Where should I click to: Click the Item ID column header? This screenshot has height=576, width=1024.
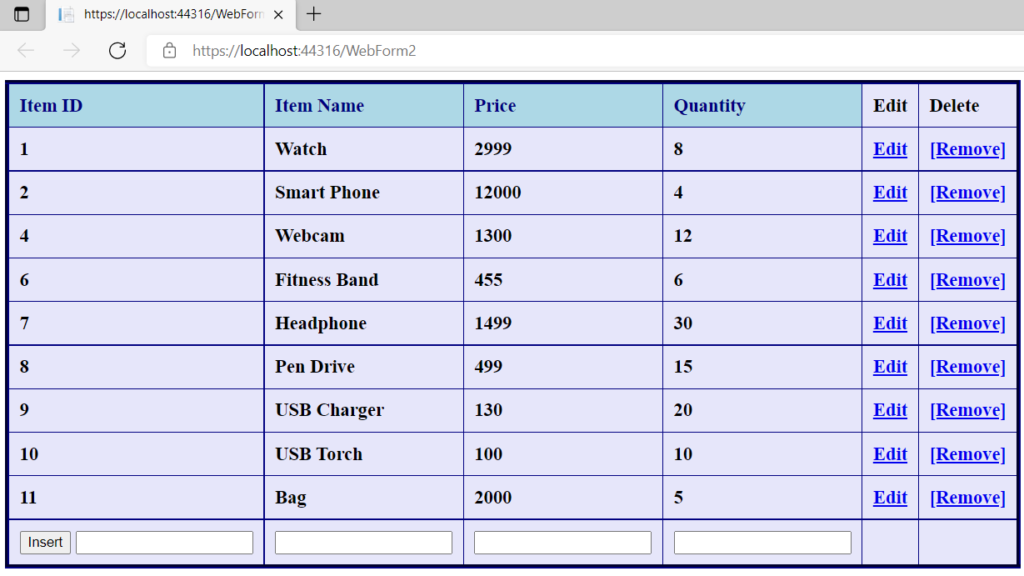coord(50,105)
